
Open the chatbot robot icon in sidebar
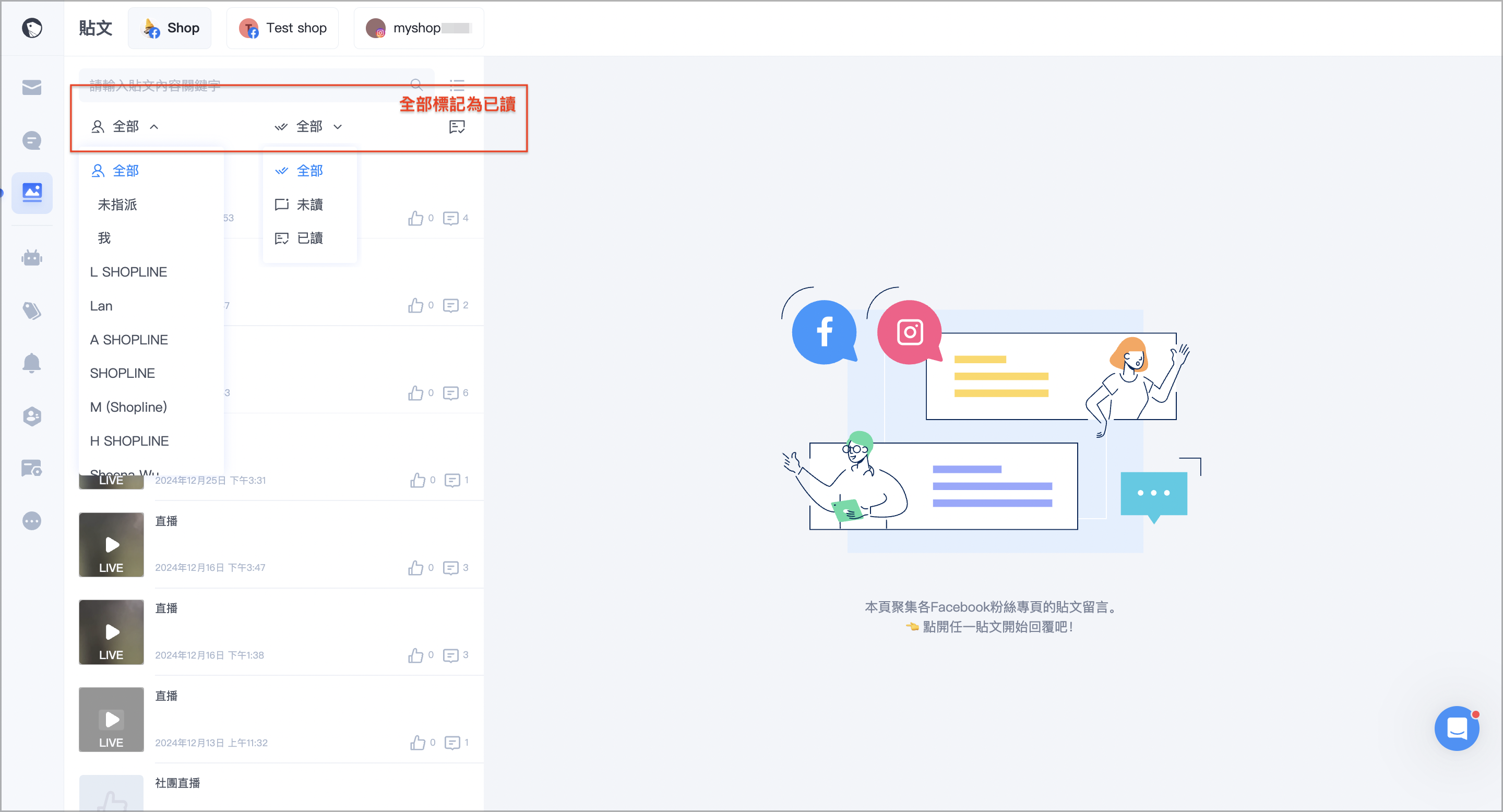click(x=31, y=257)
